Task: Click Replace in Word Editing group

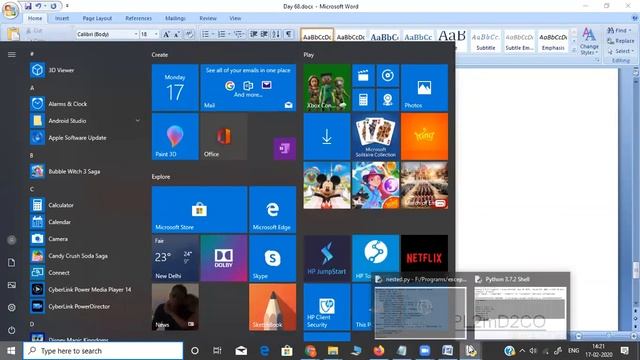Action: point(620,41)
